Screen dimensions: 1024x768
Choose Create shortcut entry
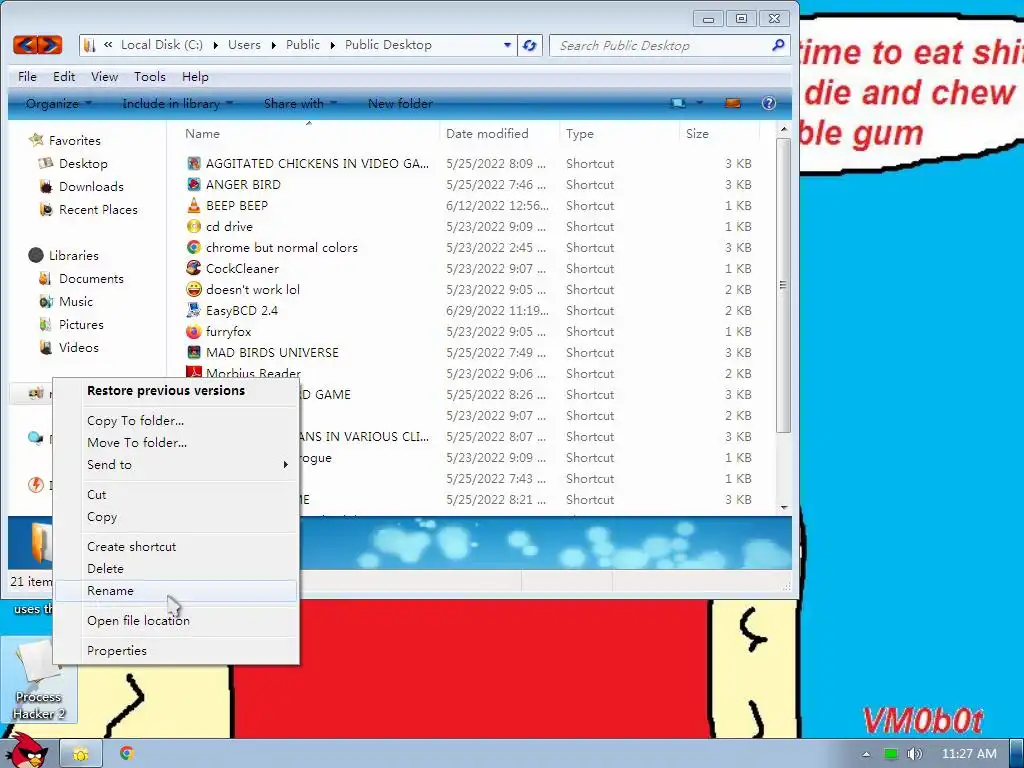pyautogui.click(x=176, y=547)
